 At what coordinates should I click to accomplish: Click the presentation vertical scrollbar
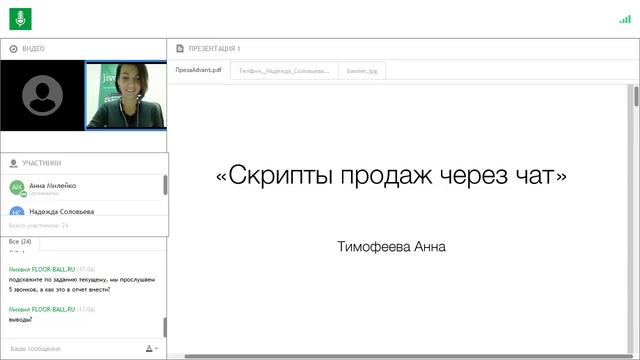[x=636, y=96]
